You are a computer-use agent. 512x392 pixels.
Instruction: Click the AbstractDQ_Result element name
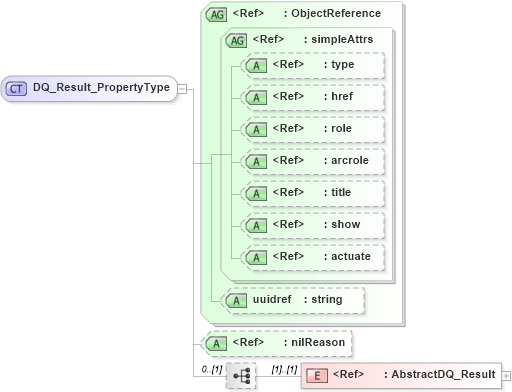tap(443, 374)
